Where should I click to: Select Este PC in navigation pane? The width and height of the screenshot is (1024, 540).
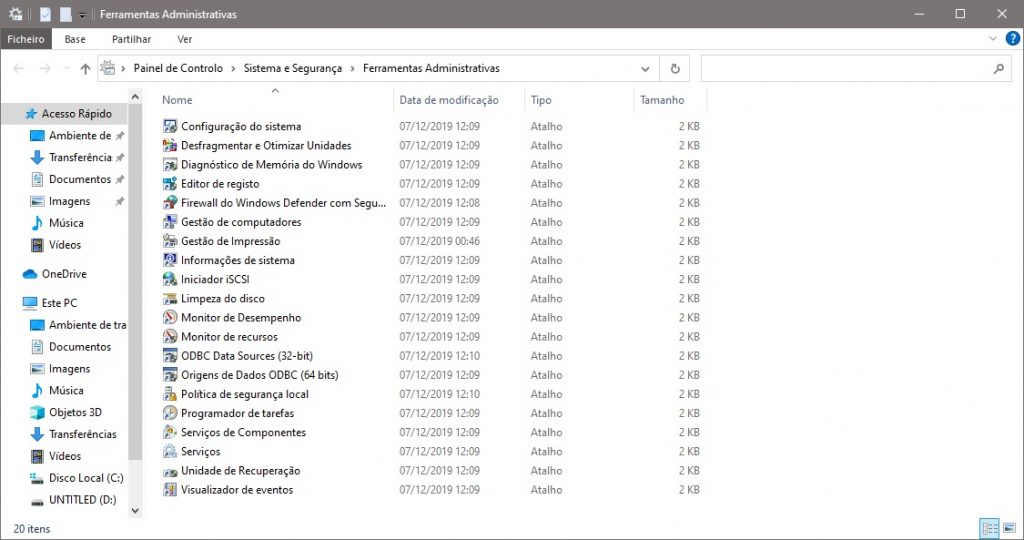(x=59, y=303)
